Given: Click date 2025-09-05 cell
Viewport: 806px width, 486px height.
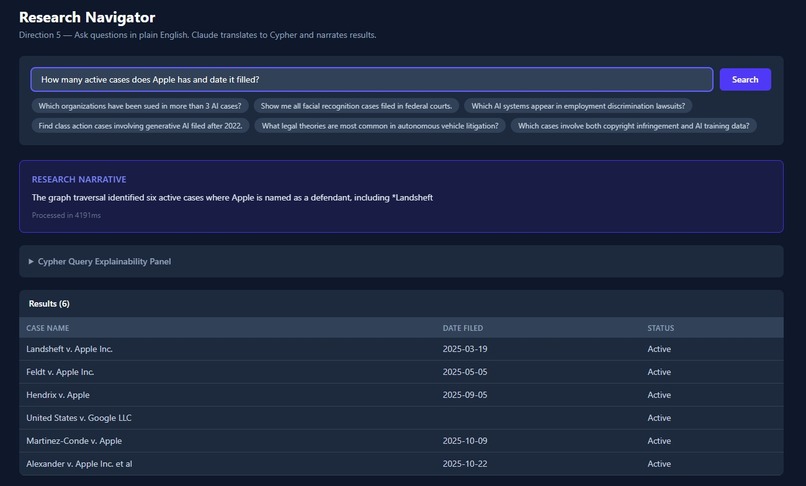Looking at the screenshot, I should 465,395.
